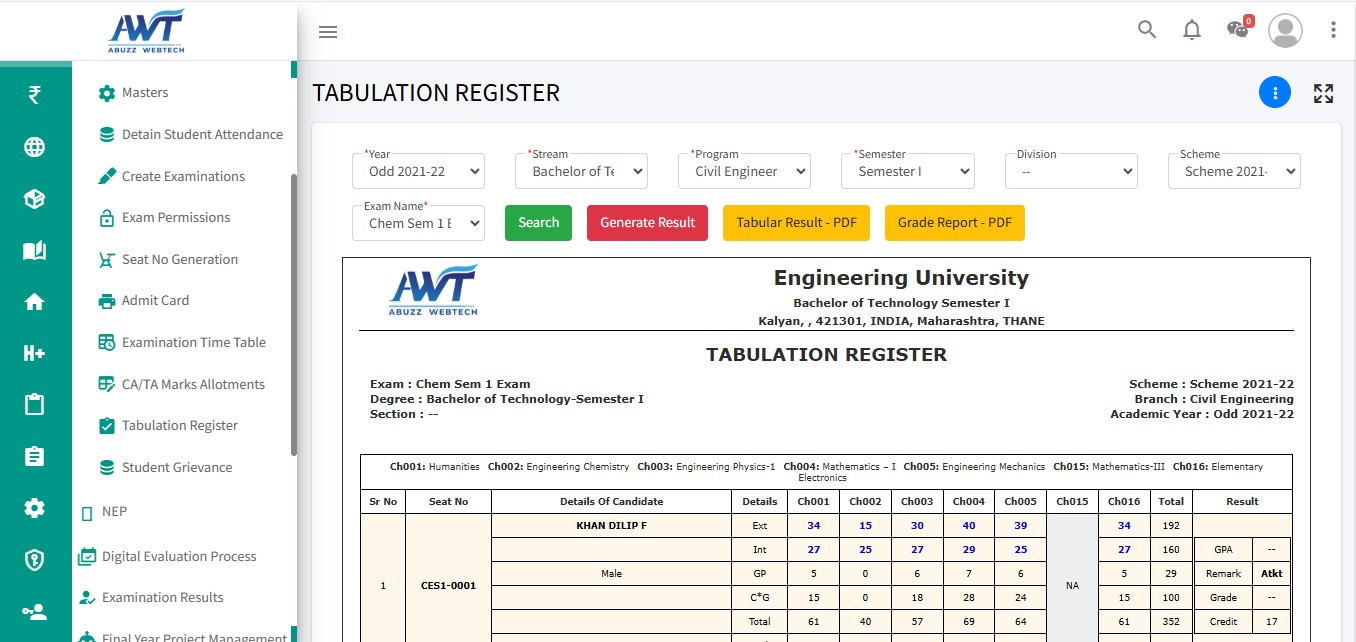Click the rupee fees icon in sidebar
Screen dimensions: 1356x642
coord(35,95)
